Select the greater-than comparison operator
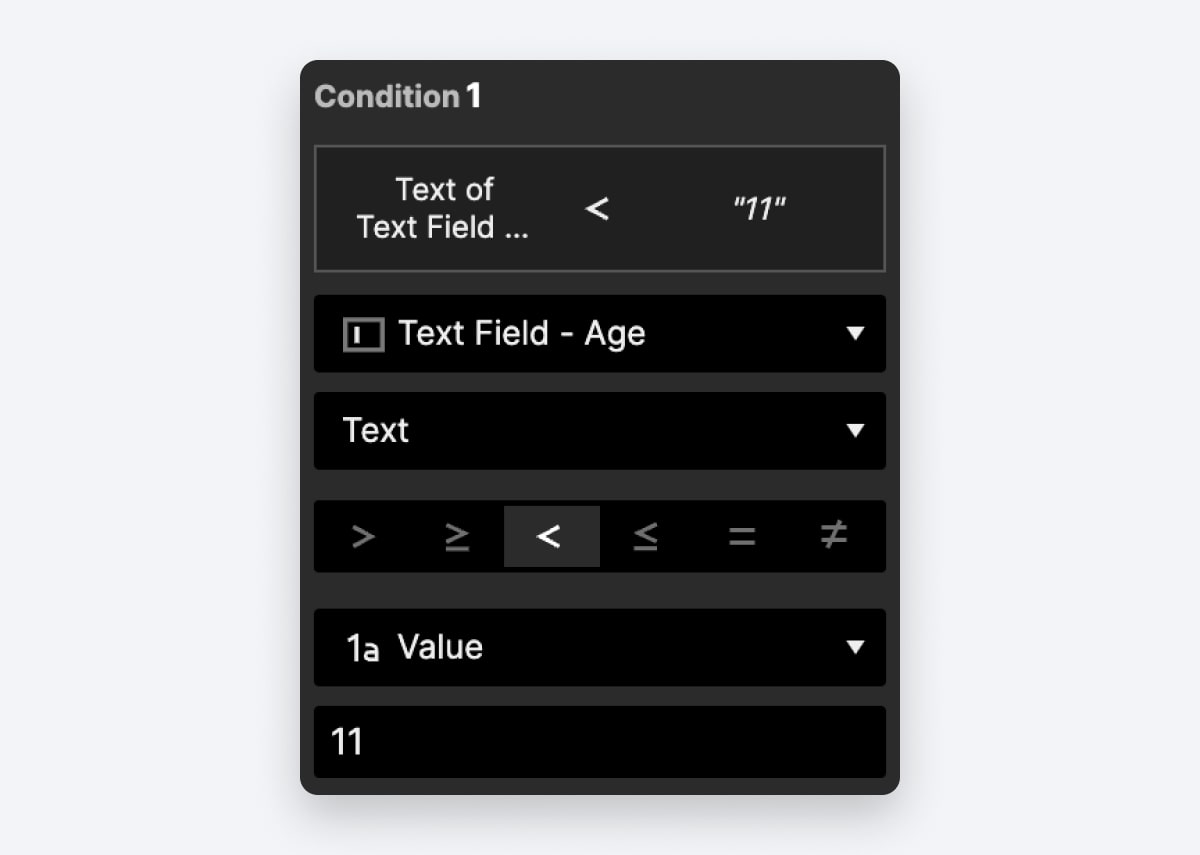Image resolution: width=1200 pixels, height=855 pixels. click(x=364, y=536)
